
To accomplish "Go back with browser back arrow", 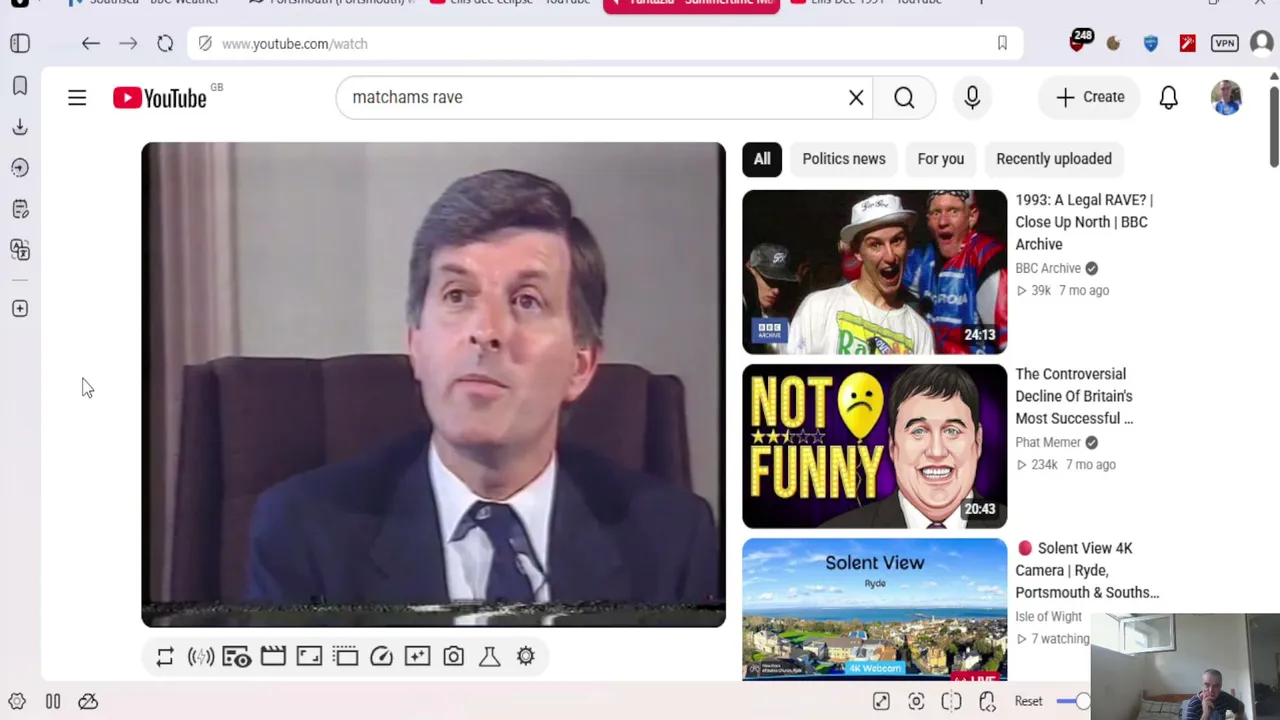I will pyautogui.click(x=91, y=43).
